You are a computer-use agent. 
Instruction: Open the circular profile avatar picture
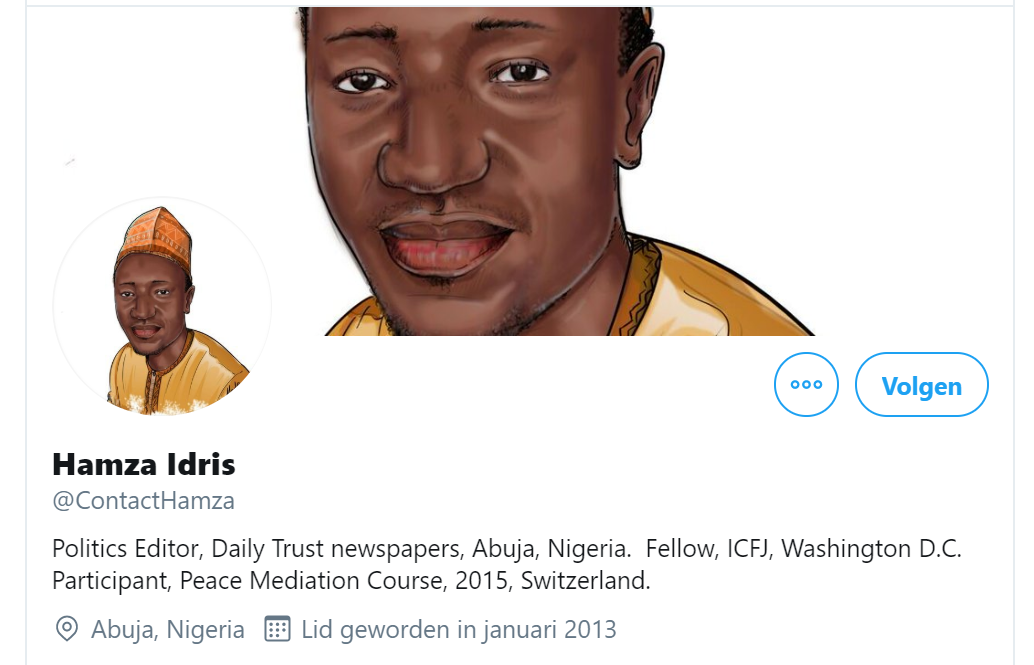[162, 306]
